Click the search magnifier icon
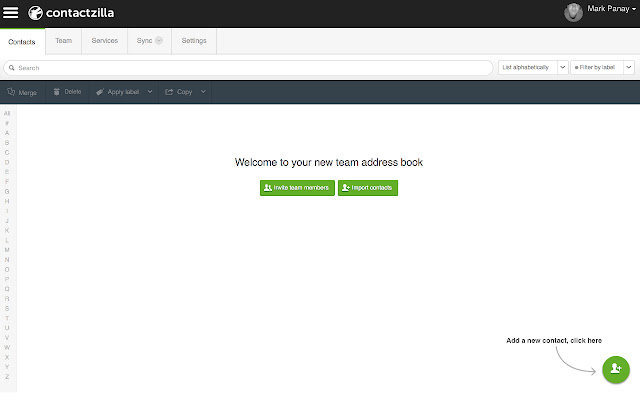 11,68
